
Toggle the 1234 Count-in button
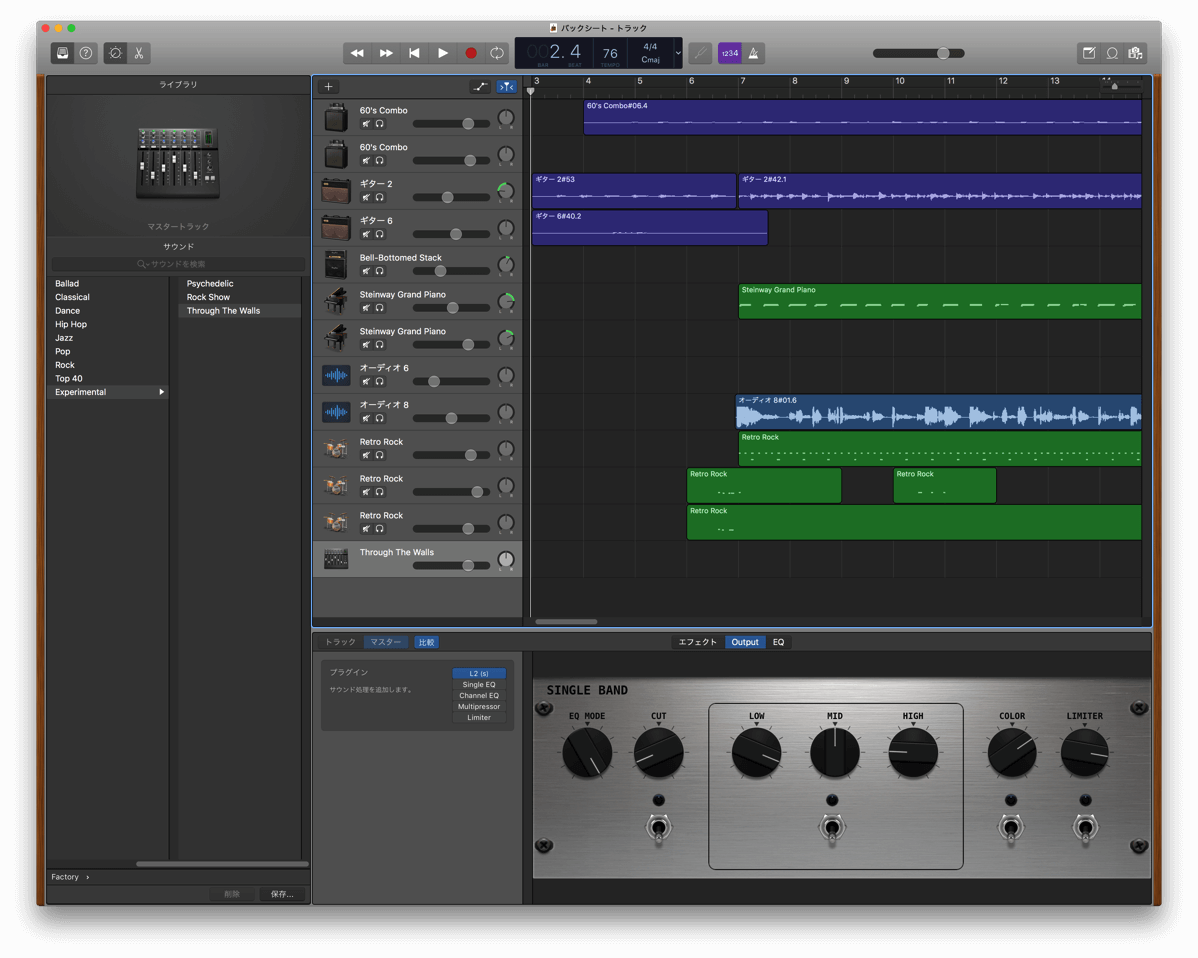730,53
